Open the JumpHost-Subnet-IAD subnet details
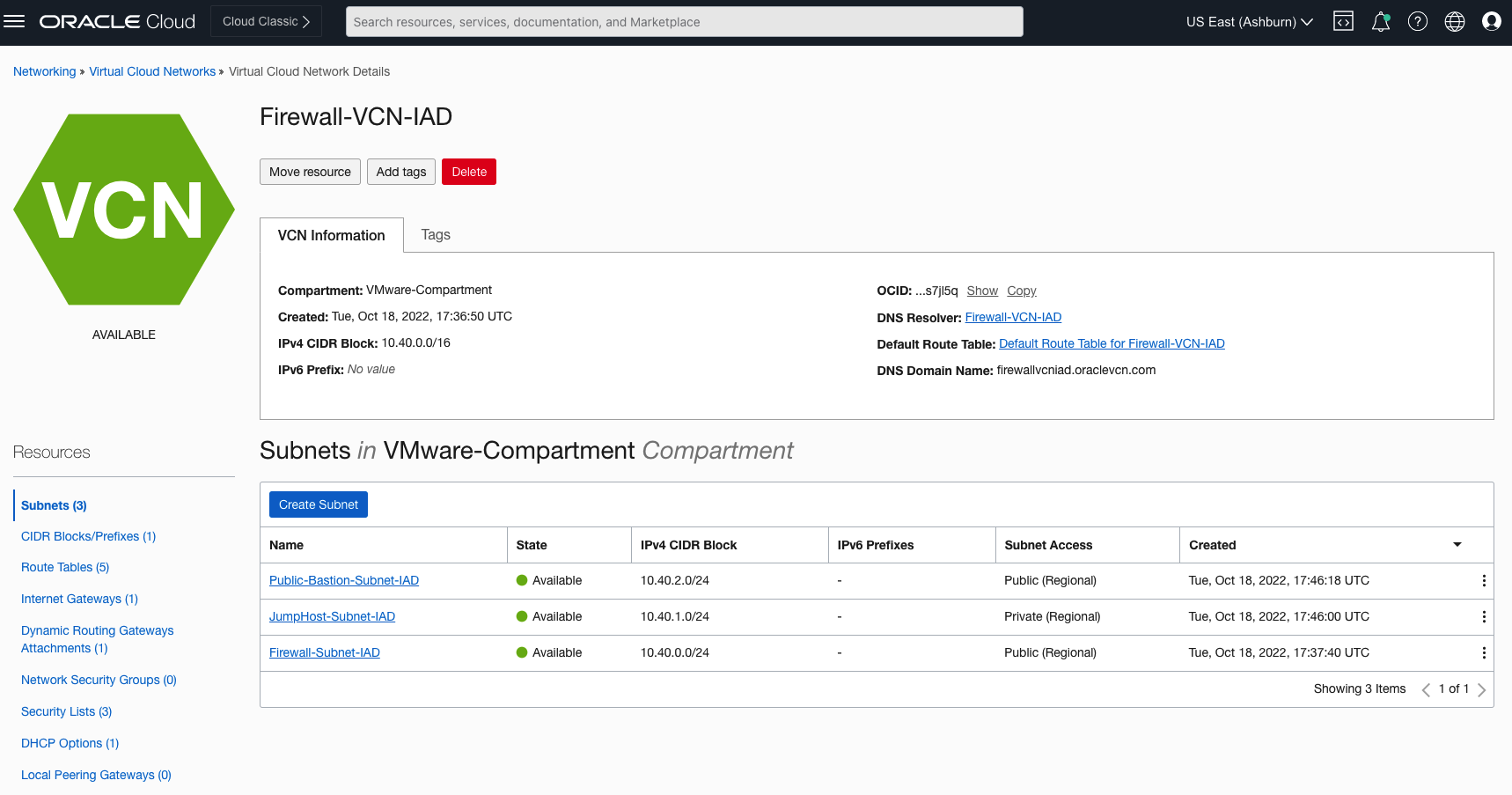This screenshot has height=795, width=1512. [332, 616]
